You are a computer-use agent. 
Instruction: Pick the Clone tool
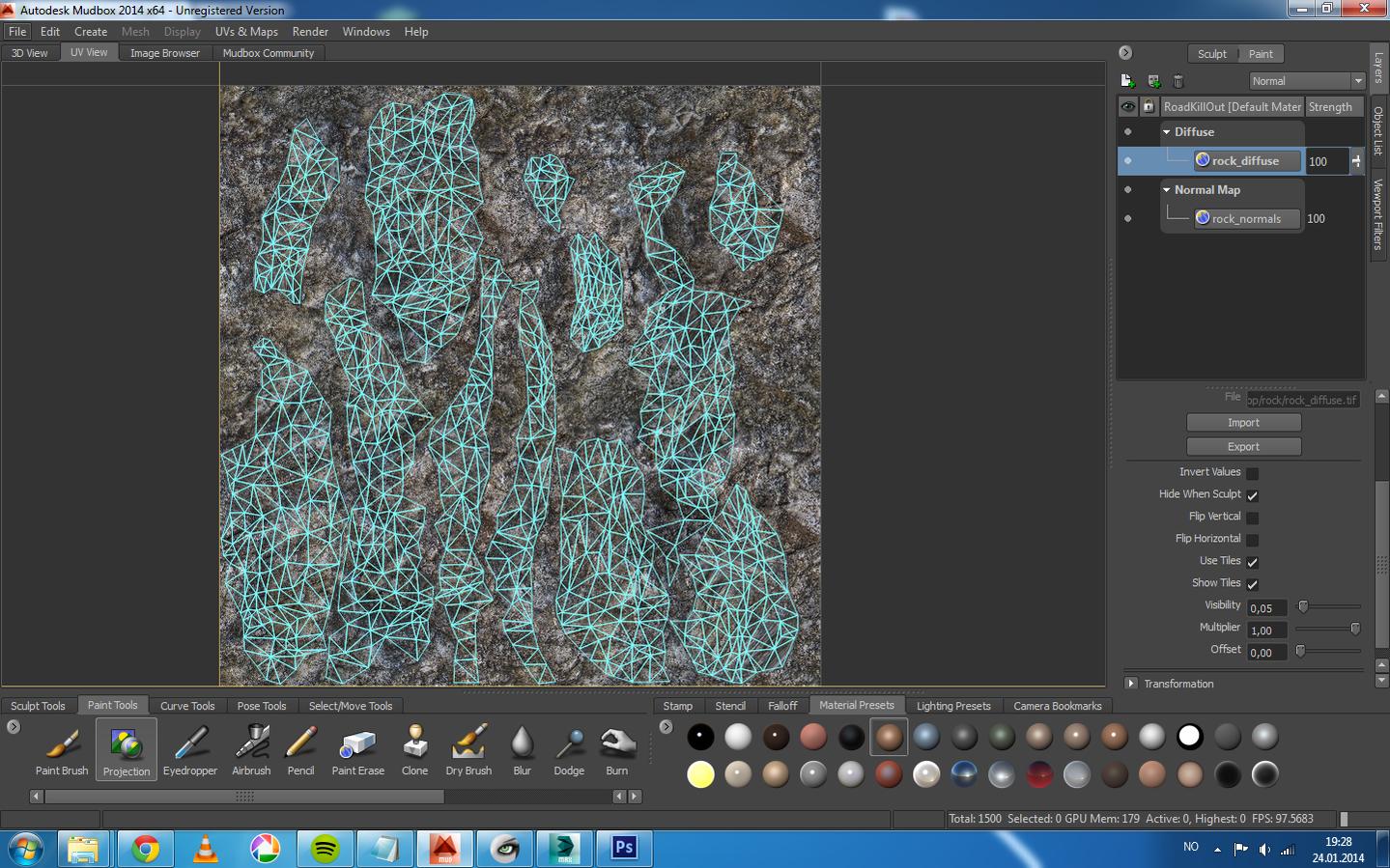pos(413,749)
